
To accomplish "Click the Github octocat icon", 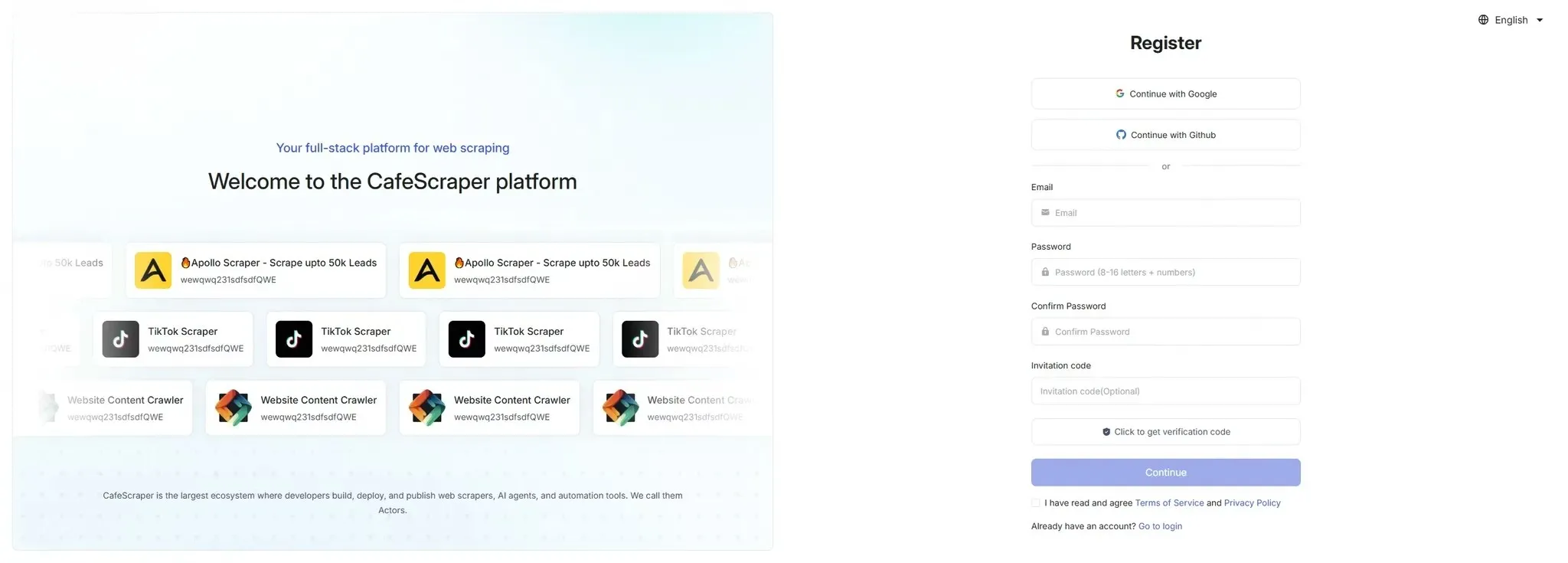I will pyautogui.click(x=1121, y=135).
